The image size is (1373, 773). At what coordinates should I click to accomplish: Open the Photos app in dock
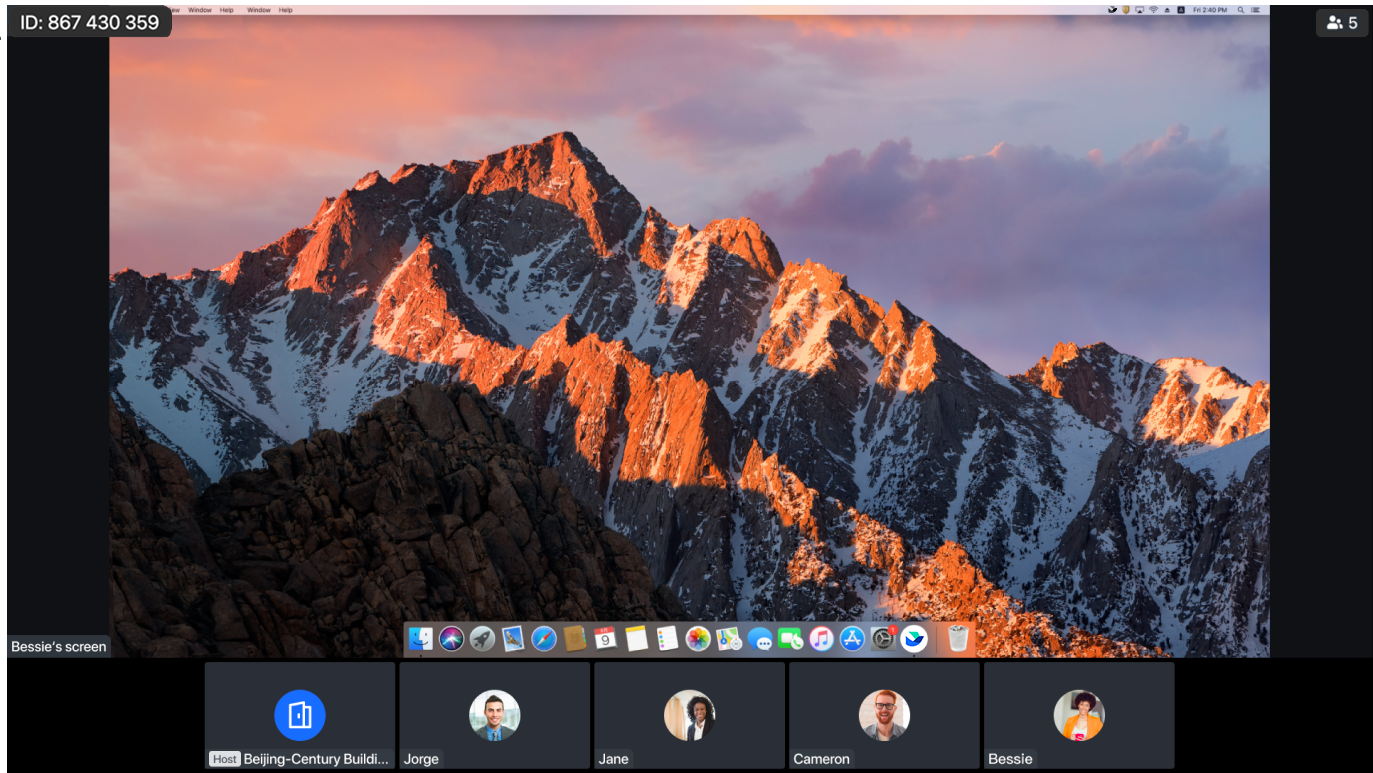pyautogui.click(x=698, y=638)
